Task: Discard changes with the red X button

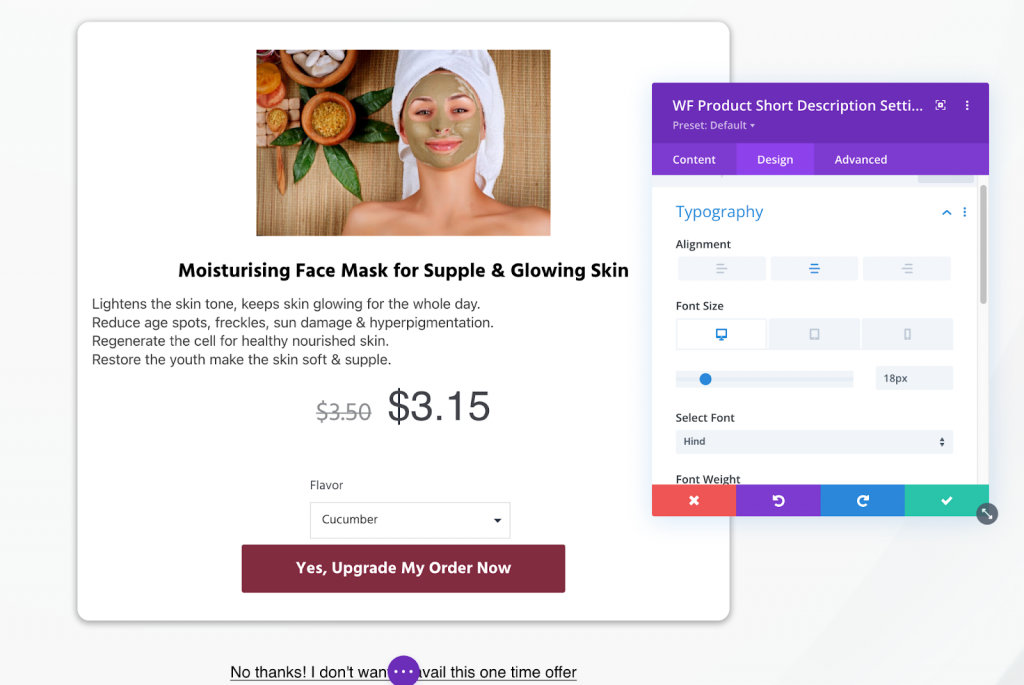Action: pos(694,500)
